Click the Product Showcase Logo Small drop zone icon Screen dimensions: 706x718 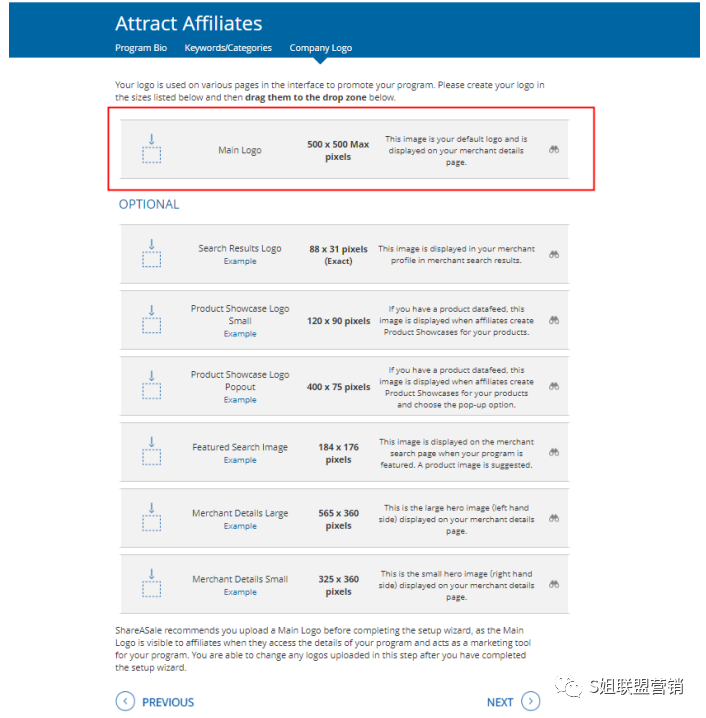click(x=152, y=319)
